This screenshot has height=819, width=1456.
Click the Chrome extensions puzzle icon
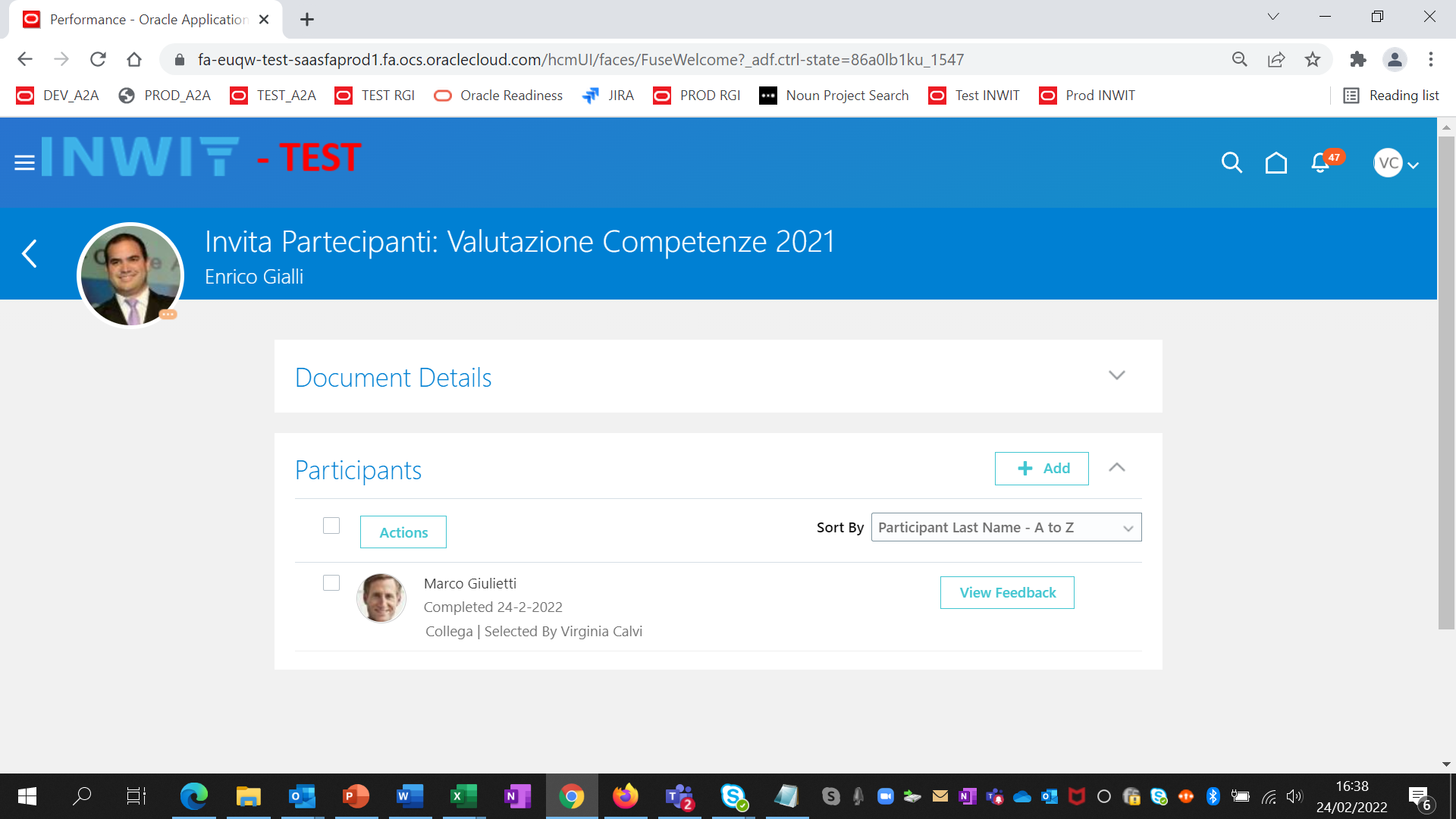point(1358,59)
